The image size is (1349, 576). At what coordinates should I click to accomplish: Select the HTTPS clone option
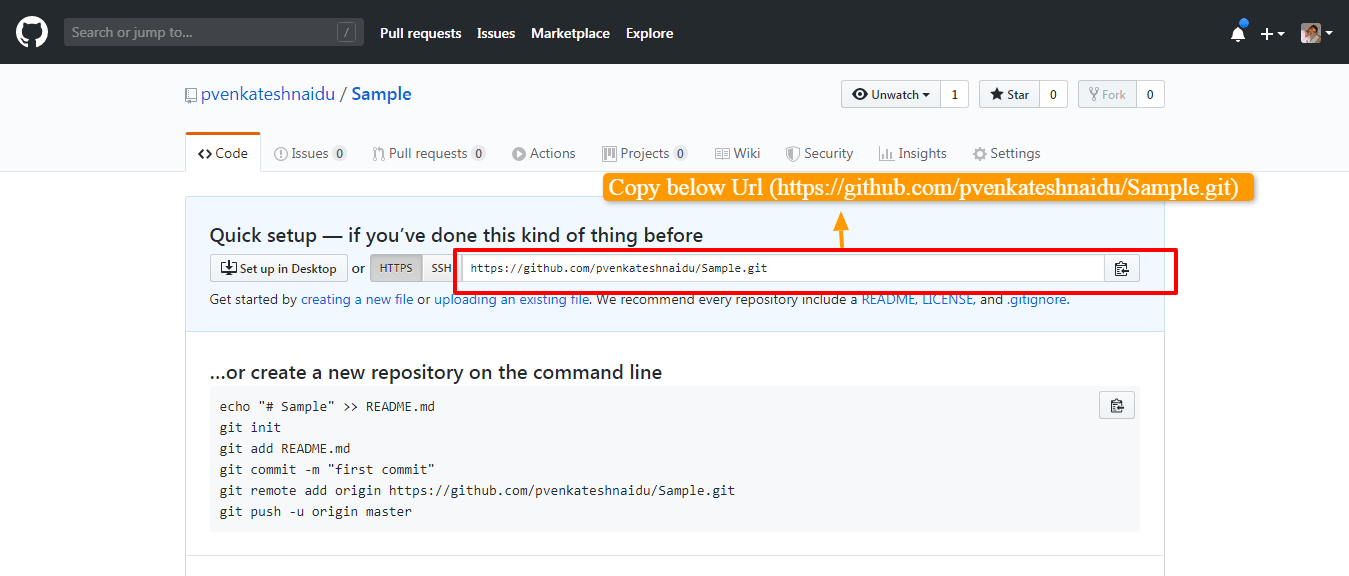(395, 267)
